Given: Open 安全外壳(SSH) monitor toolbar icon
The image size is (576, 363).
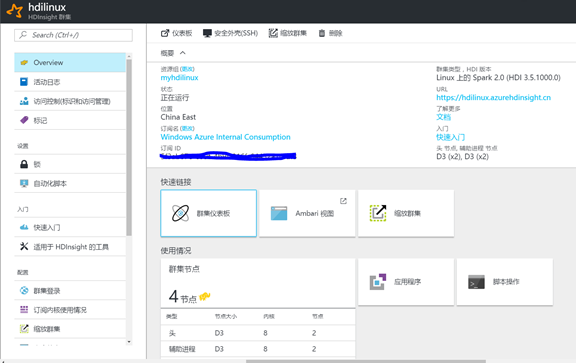Looking at the screenshot, I should pos(207,33).
